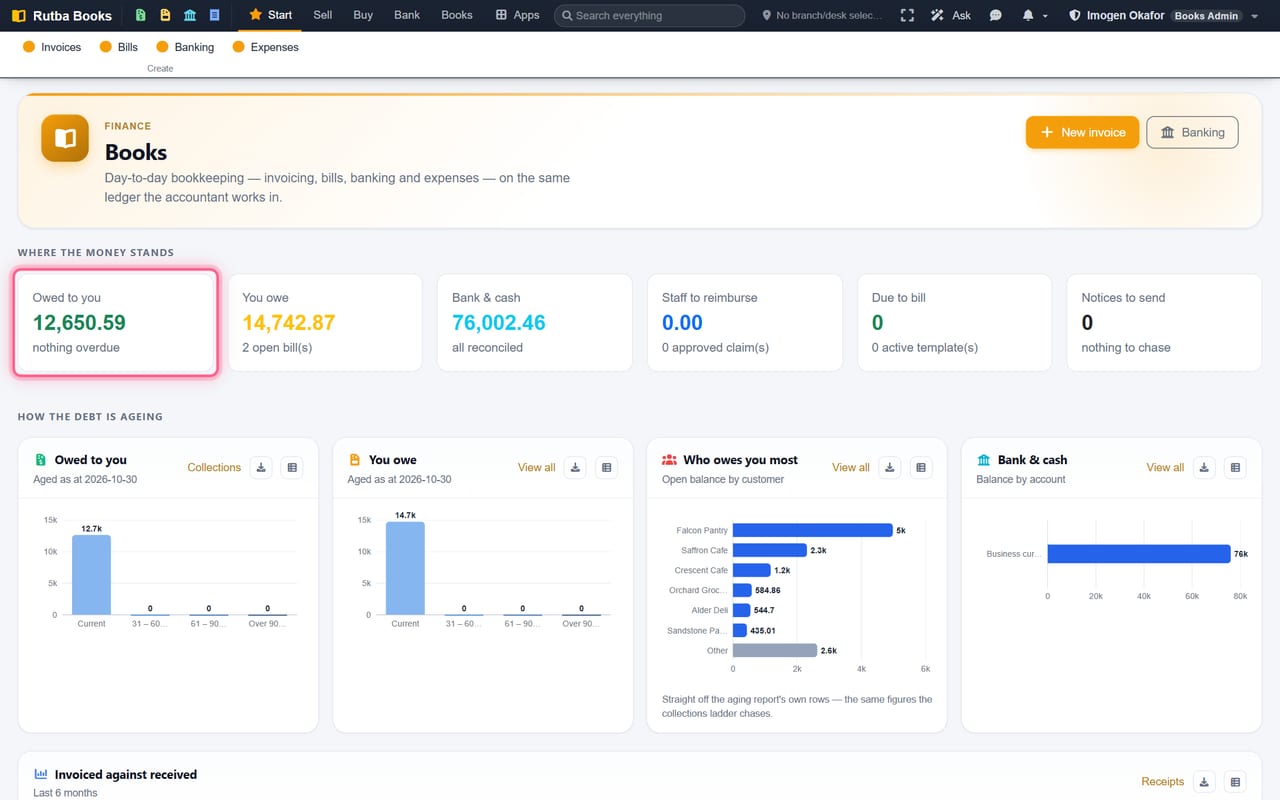Click View all on Bank & cash card
This screenshot has height=800, width=1280.
(1165, 467)
